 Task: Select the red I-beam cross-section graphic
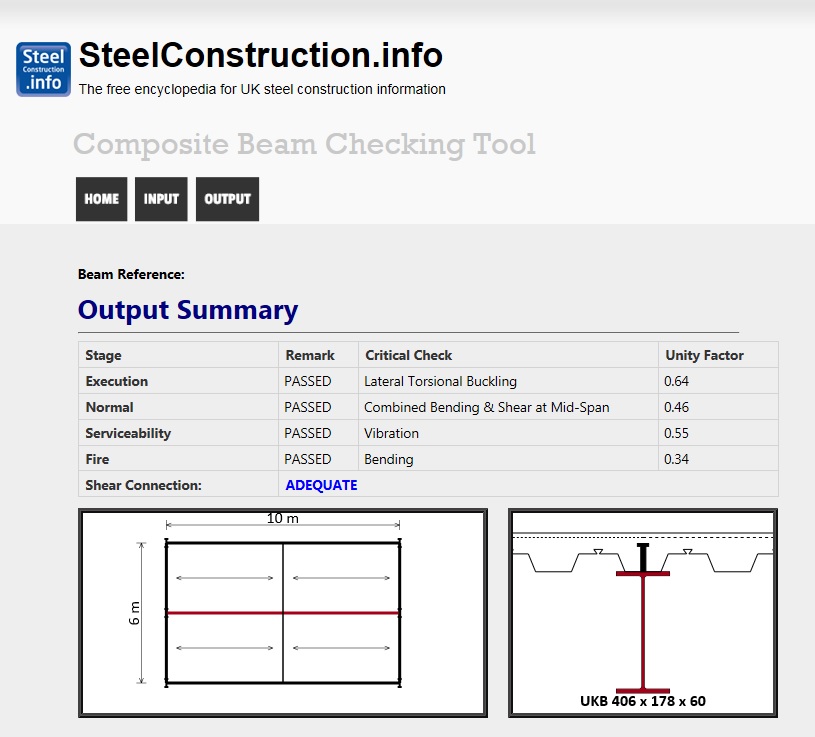[642, 632]
